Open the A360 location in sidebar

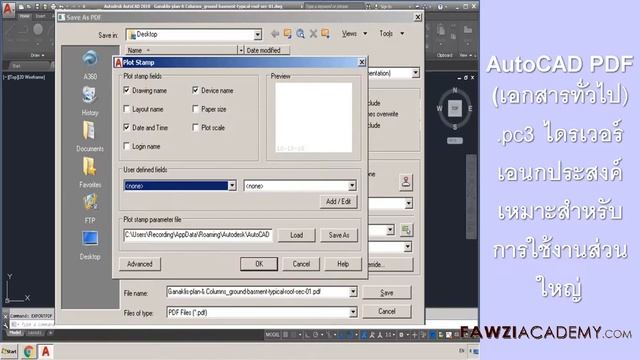[x=90, y=65]
